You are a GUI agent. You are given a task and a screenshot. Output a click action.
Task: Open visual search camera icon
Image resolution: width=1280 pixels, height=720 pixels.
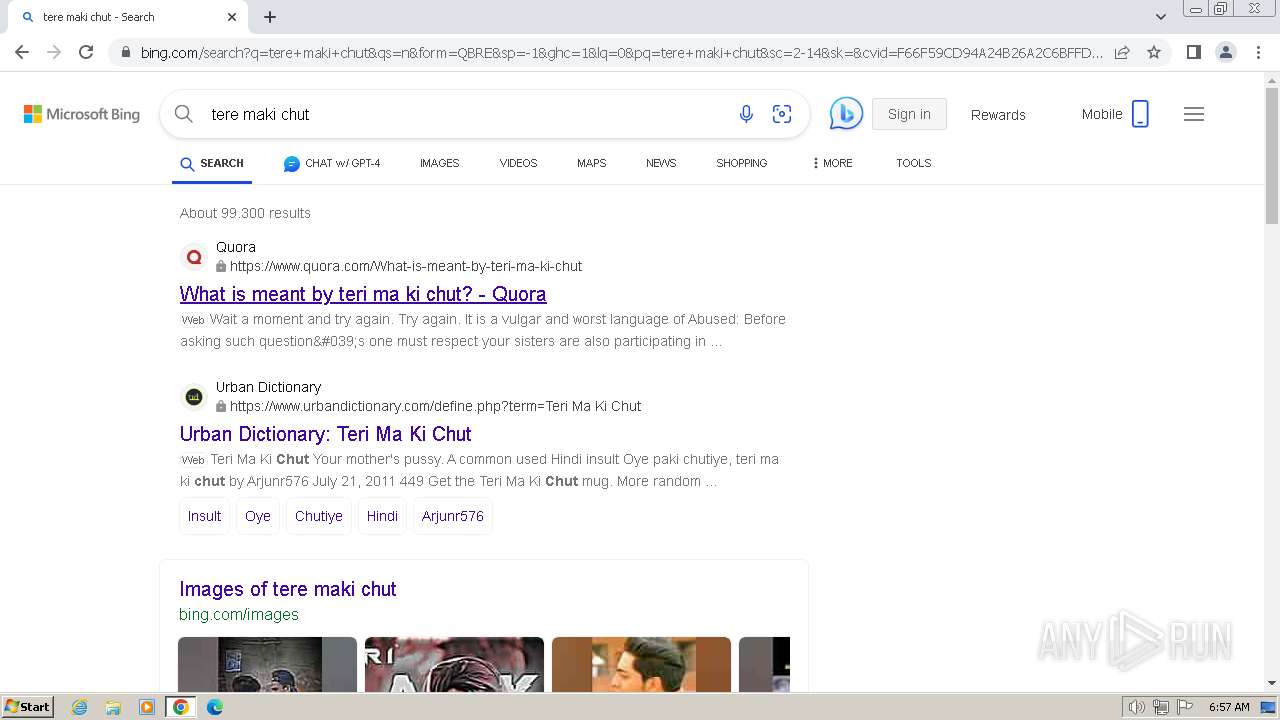pyautogui.click(x=782, y=114)
